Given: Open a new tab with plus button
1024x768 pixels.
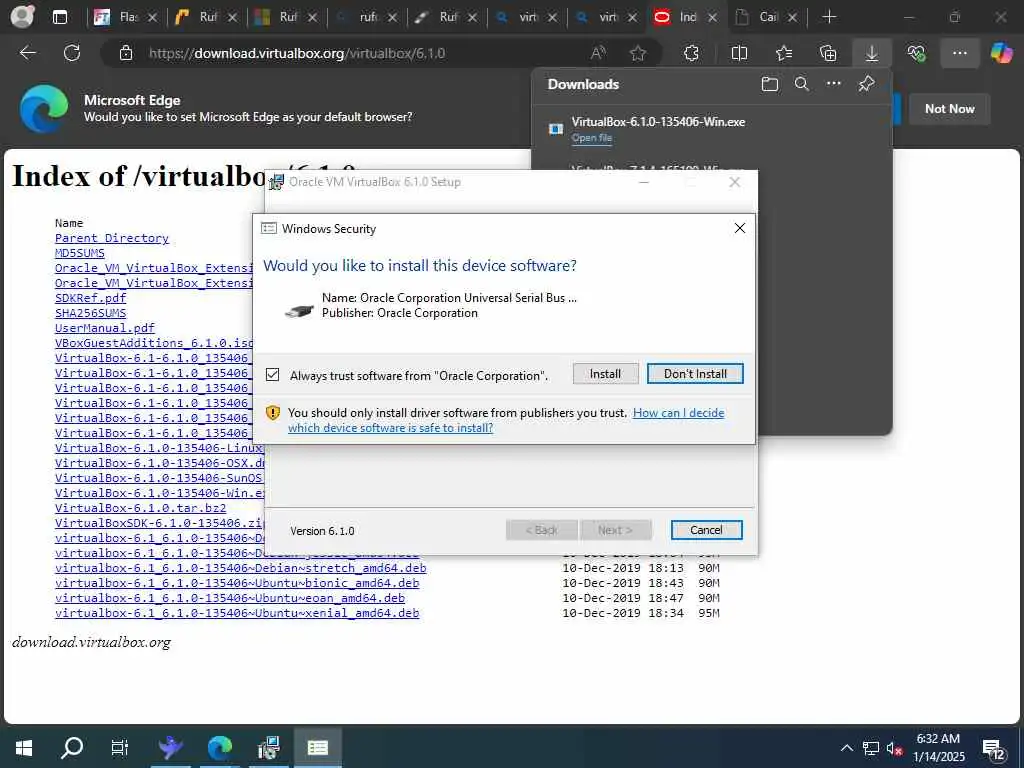Looking at the screenshot, I should pyautogui.click(x=829, y=17).
